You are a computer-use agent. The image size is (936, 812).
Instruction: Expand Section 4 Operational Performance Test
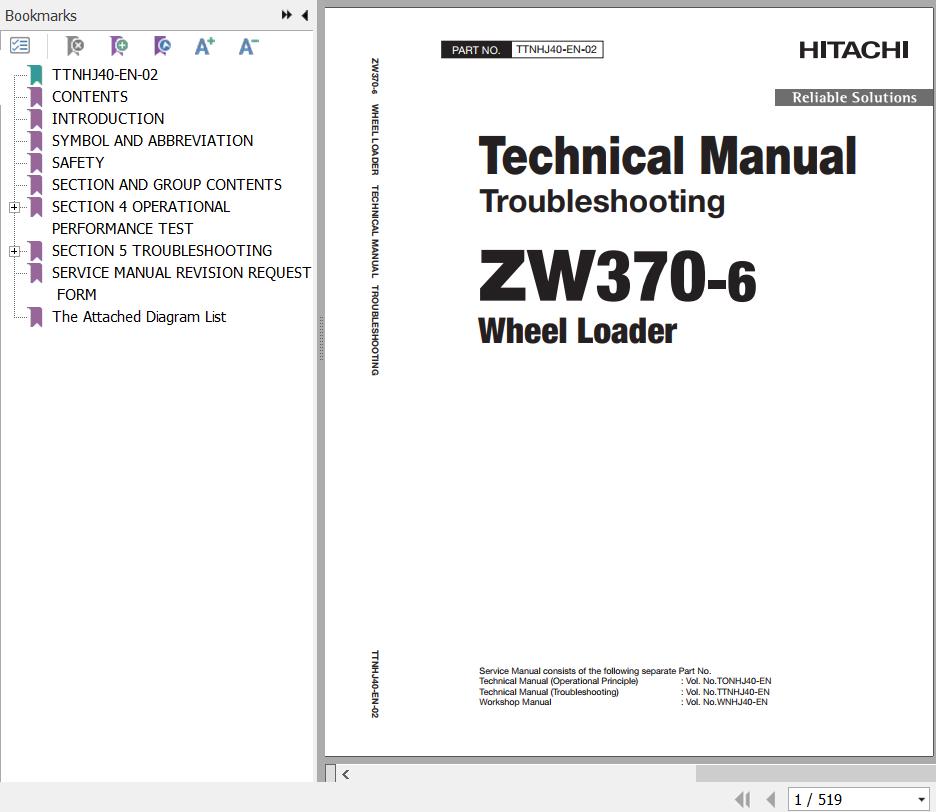14,207
